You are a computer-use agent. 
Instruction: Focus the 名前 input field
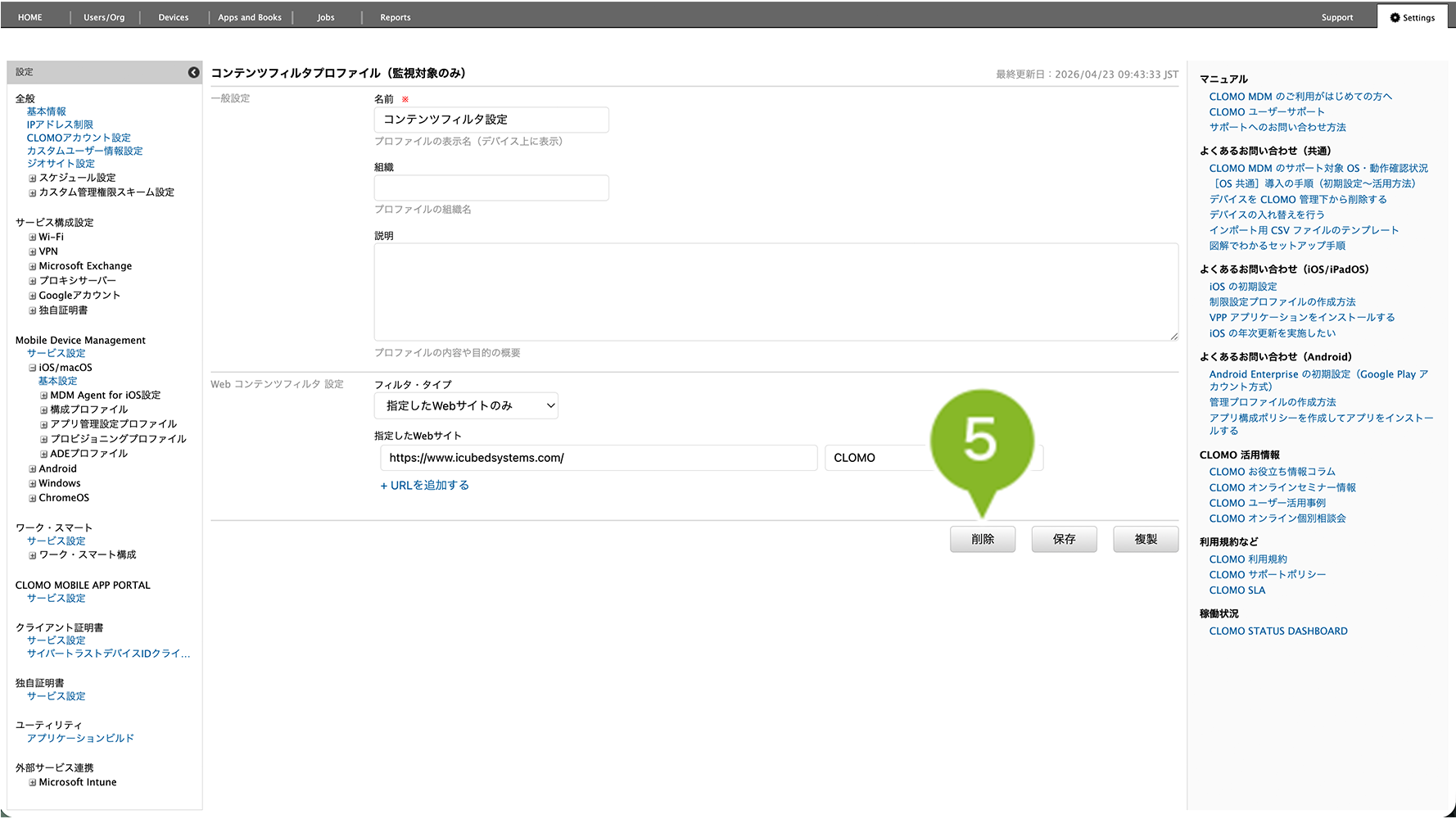tap(491, 120)
